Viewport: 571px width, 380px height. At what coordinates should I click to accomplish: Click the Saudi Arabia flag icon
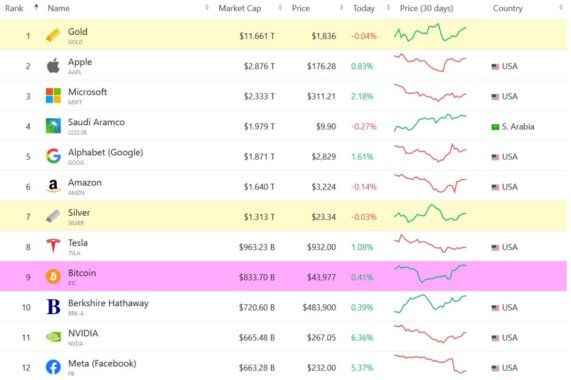(x=495, y=127)
